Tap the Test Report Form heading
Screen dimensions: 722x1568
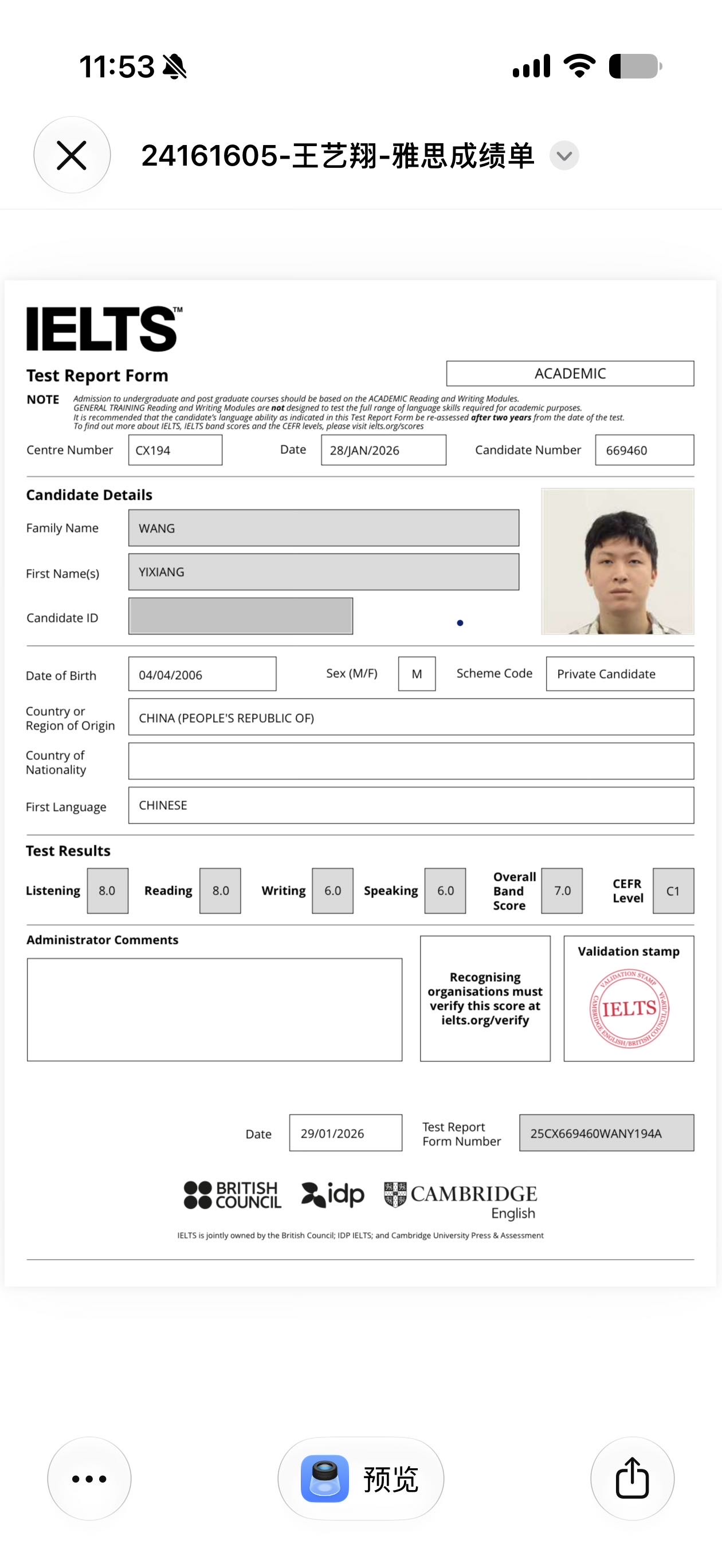[x=97, y=375]
